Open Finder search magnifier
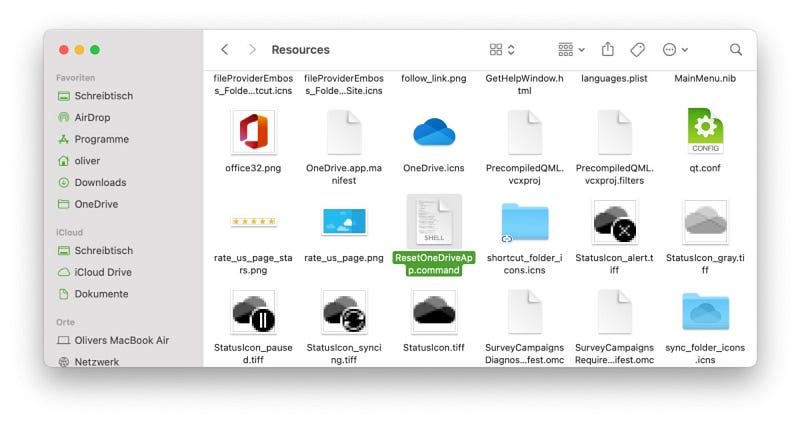The height and width of the screenshot is (424, 800). (736, 49)
